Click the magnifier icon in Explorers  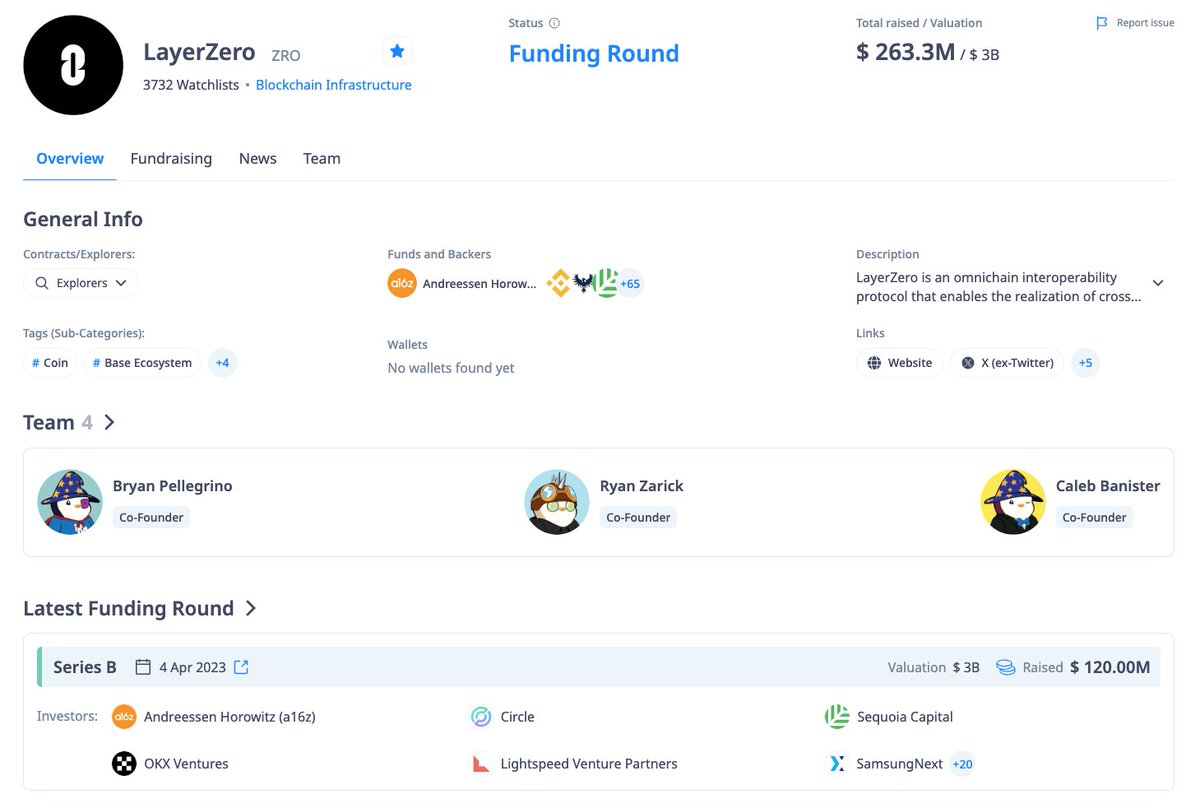pos(42,283)
